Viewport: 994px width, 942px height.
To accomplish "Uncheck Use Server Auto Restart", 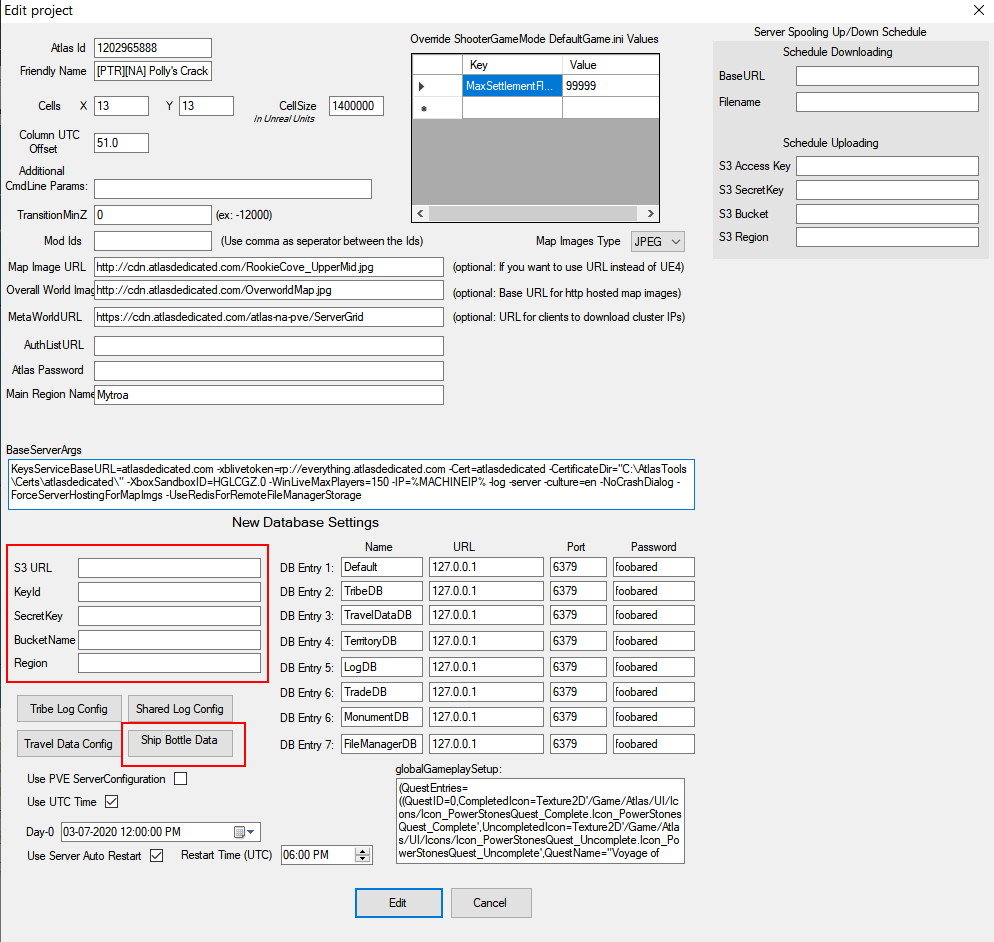I will [157, 855].
